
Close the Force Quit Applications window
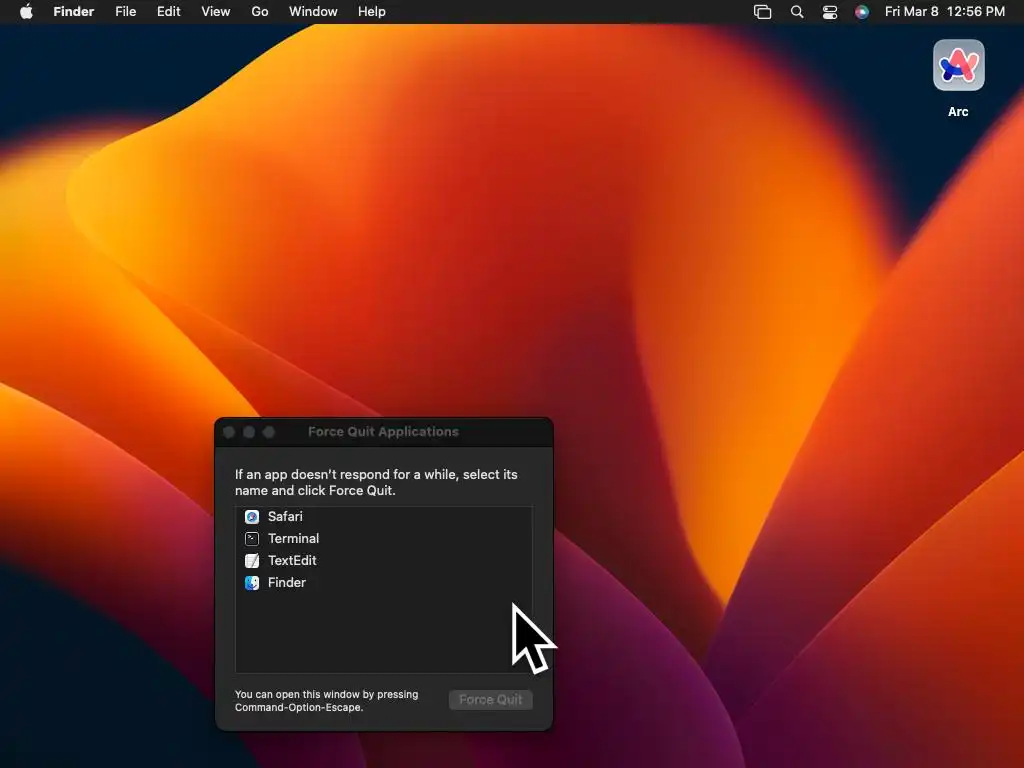coord(229,432)
